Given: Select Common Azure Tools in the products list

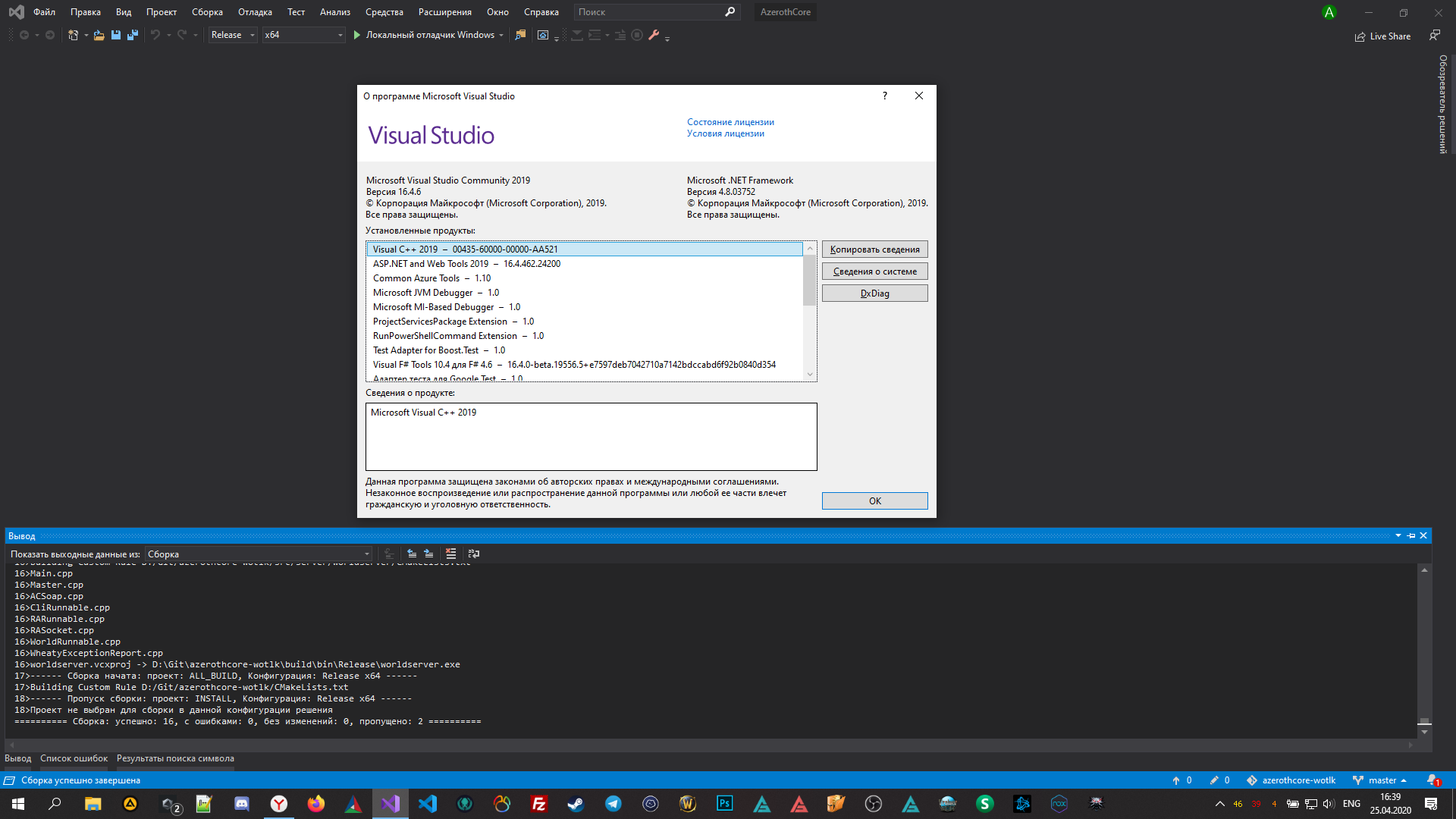Looking at the screenshot, I should 584,278.
